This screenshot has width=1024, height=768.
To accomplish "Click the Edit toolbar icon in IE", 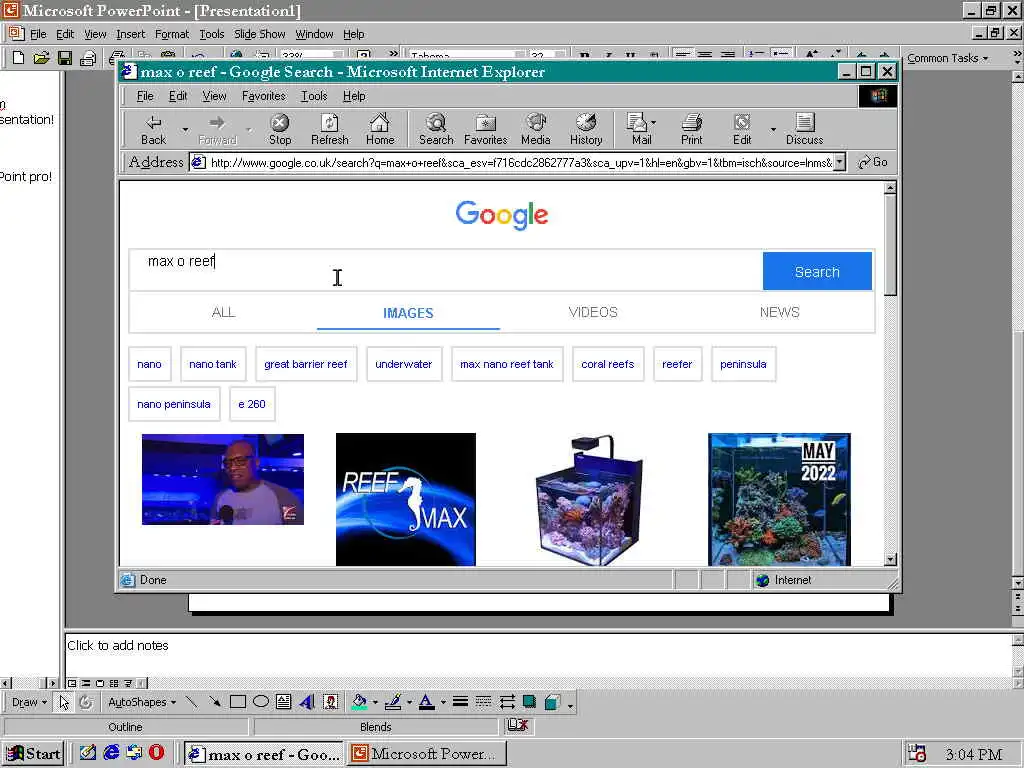I will click(x=742, y=129).
